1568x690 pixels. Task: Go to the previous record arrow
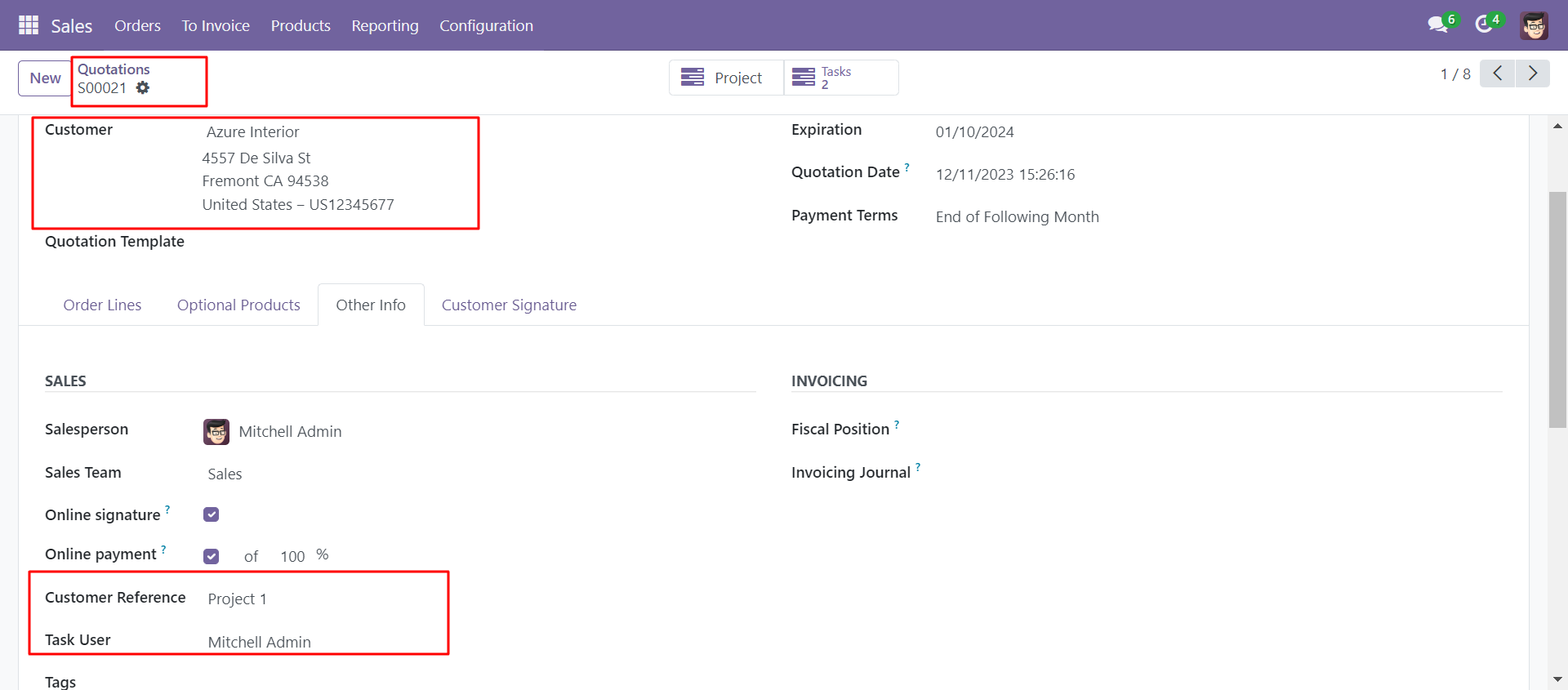click(x=1497, y=73)
